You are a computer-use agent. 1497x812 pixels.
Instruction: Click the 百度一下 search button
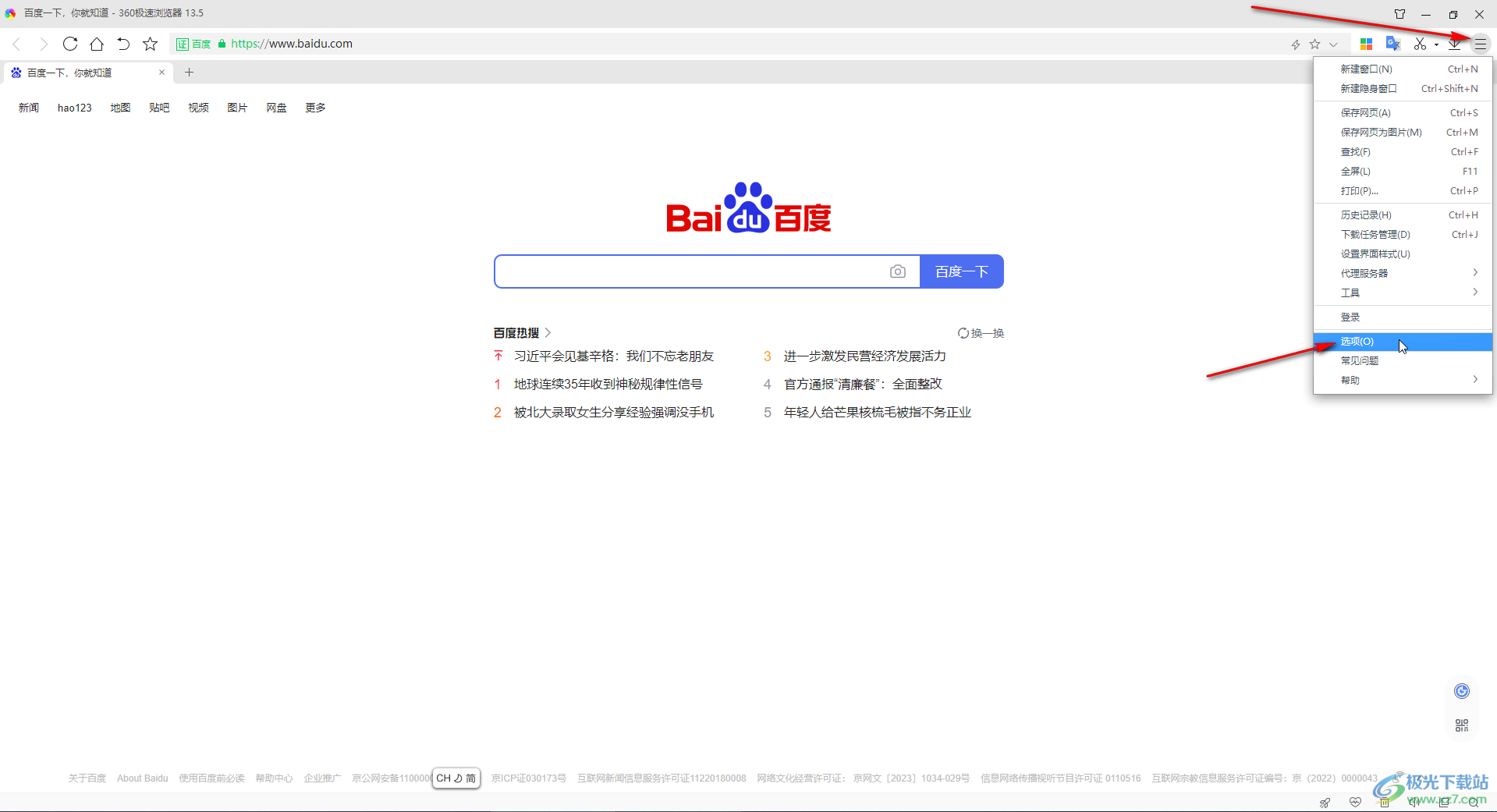tap(962, 271)
